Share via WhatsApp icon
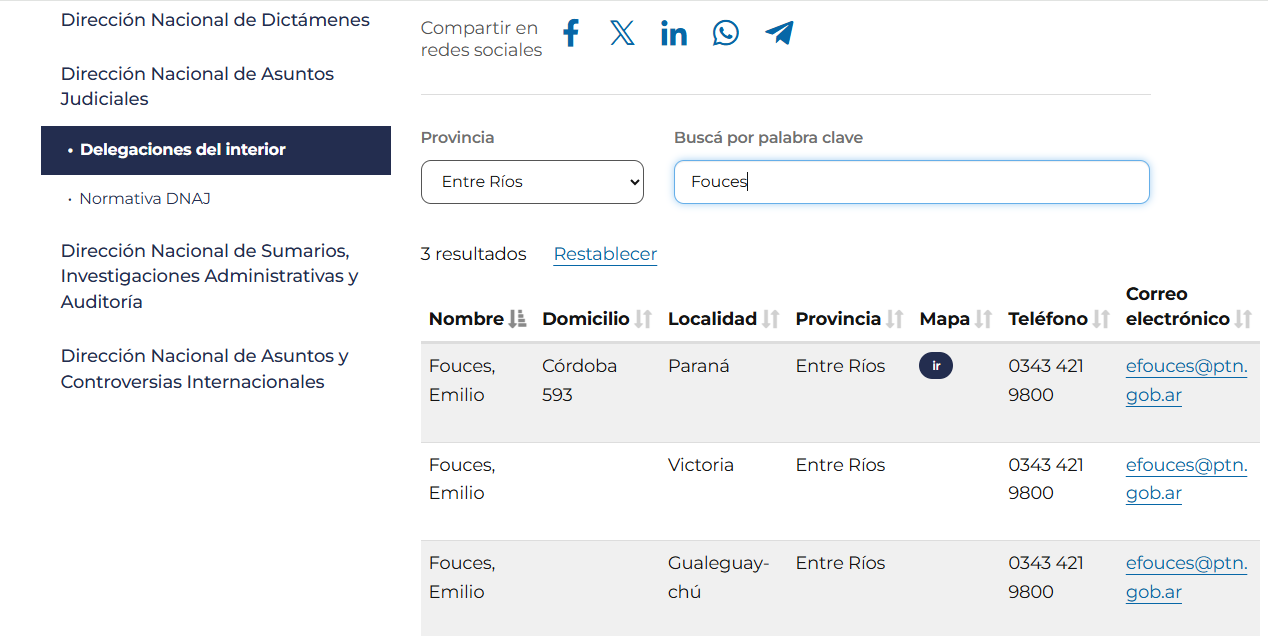Viewport: 1268px width, 636px height. 726,34
